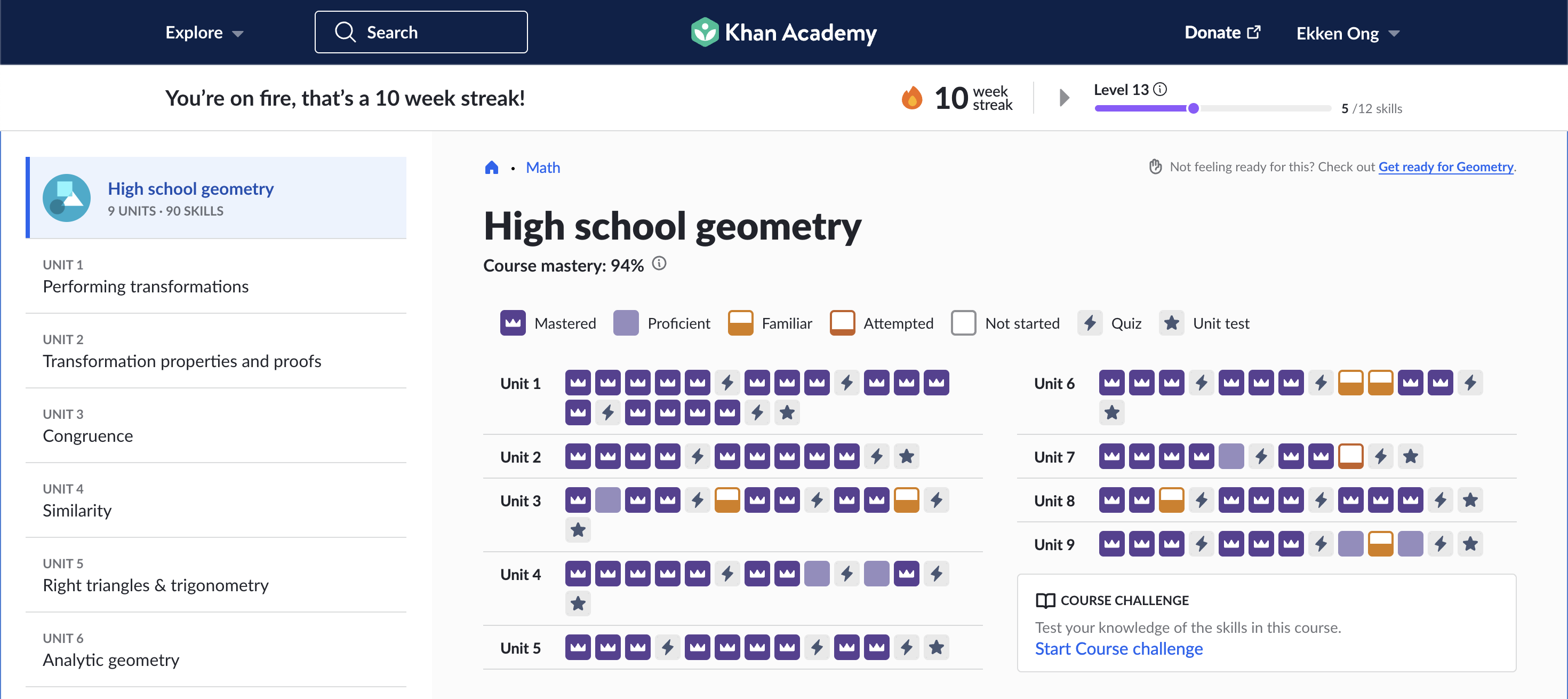Click the attempted skill square in Unit 7
The image size is (1568, 699).
pyautogui.click(x=1350, y=456)
